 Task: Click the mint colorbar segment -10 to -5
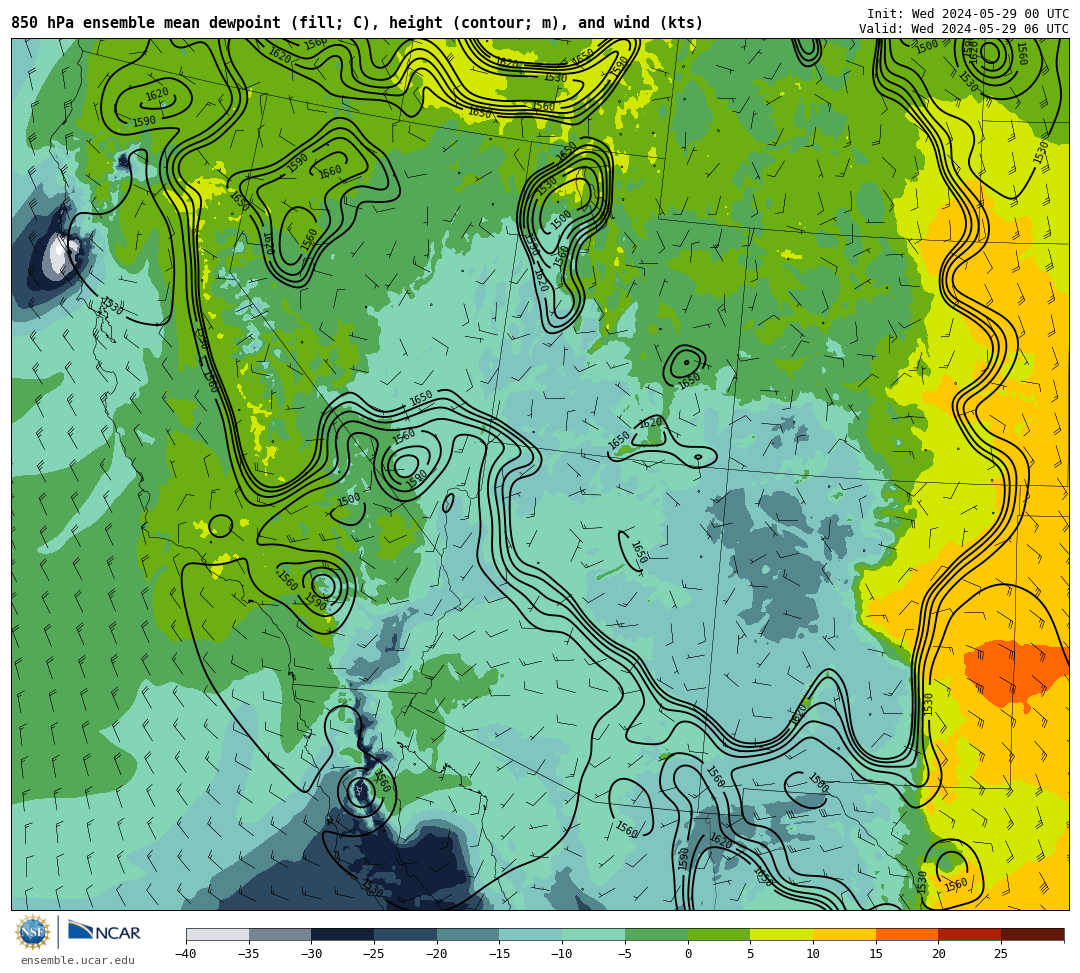(594, 934)
